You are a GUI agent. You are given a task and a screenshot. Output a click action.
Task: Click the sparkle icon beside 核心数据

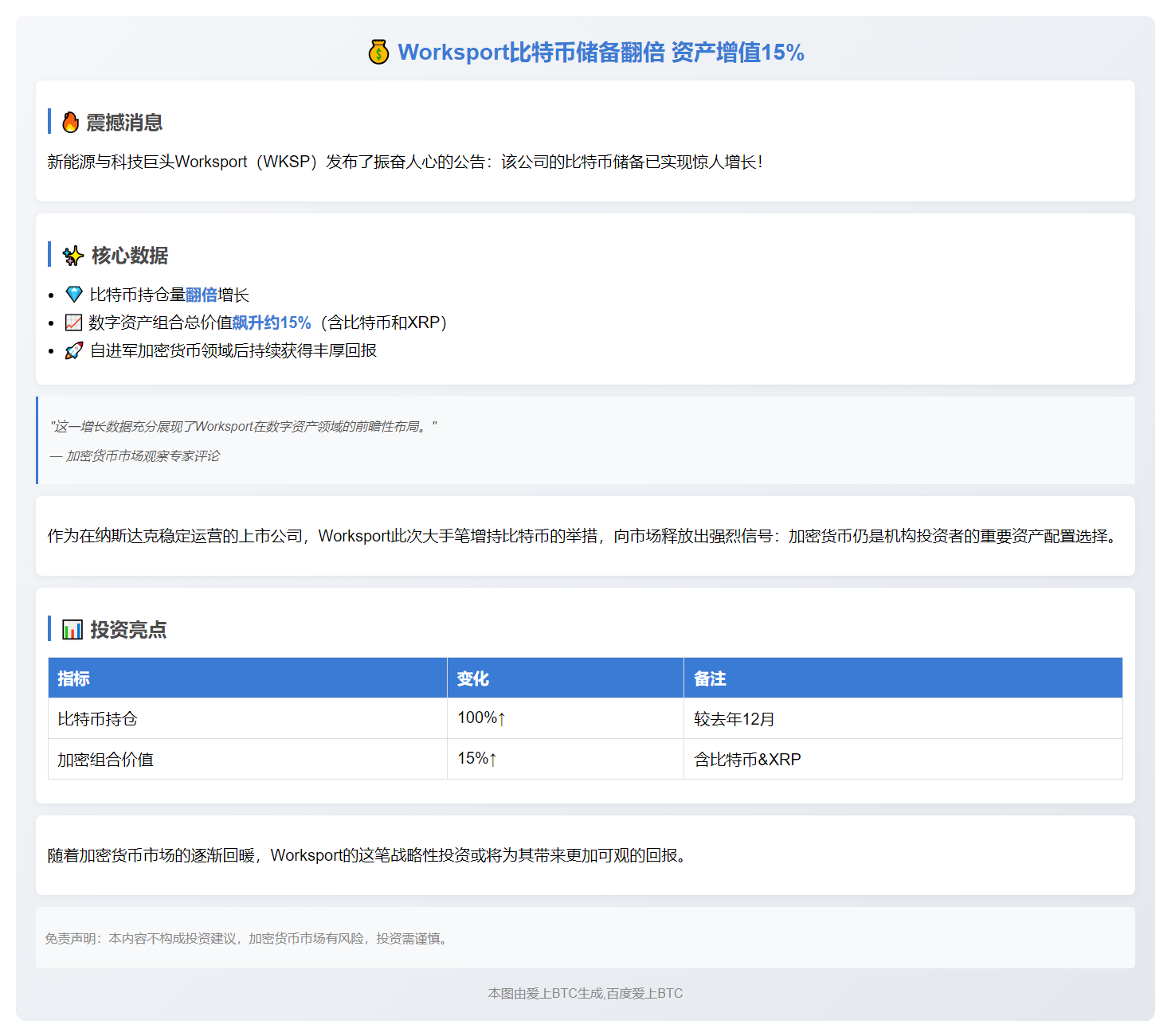pyautogui.click(x=73, y=256)
